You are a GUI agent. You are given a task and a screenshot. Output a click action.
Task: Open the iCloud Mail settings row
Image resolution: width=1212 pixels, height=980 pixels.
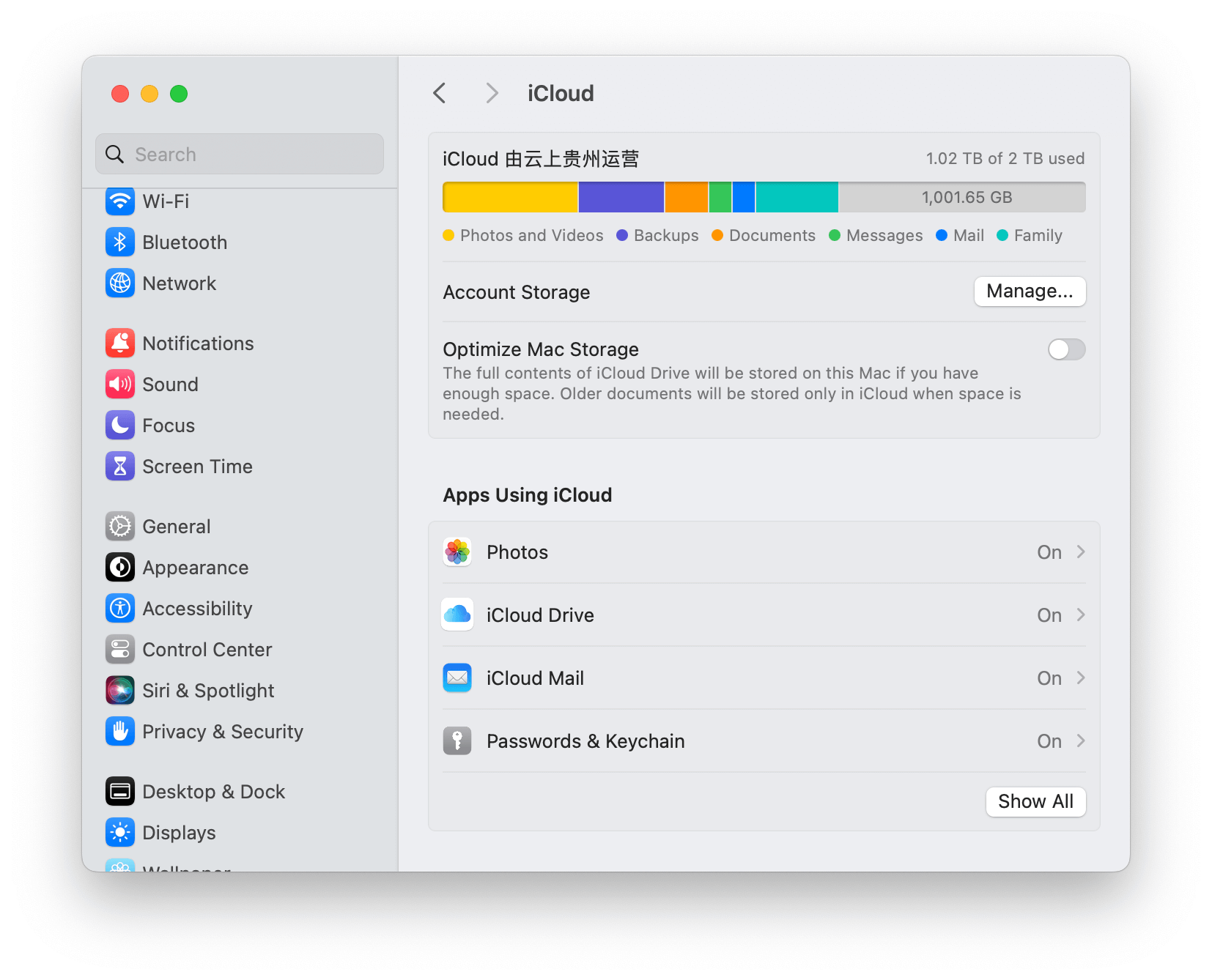coord(764,678)
